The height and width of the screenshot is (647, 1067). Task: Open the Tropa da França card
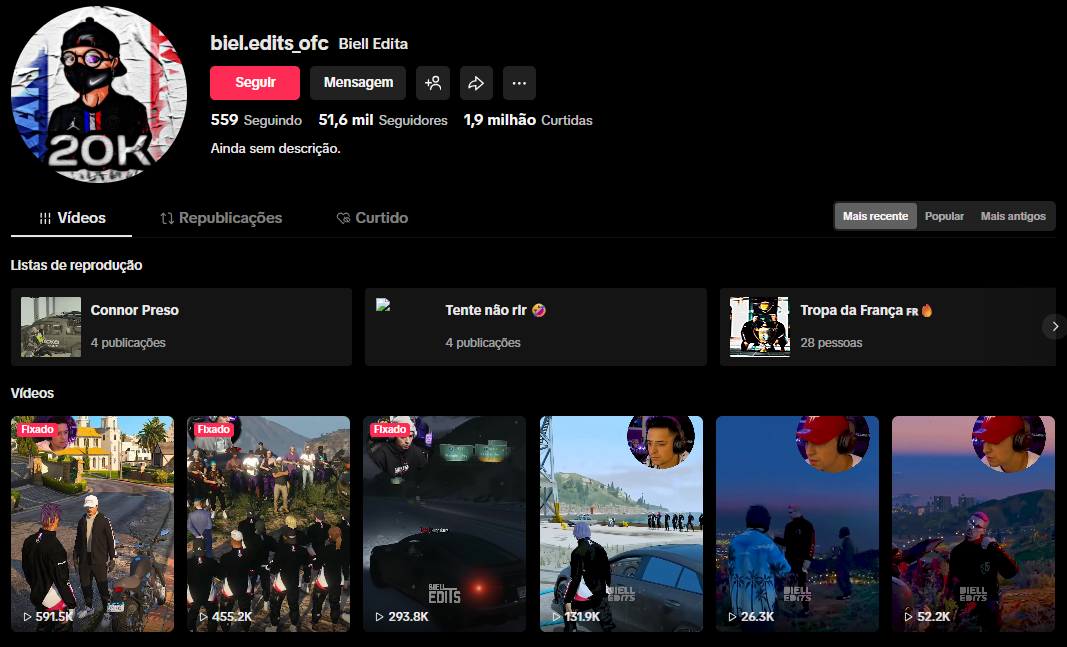click(x=887, y=327)
